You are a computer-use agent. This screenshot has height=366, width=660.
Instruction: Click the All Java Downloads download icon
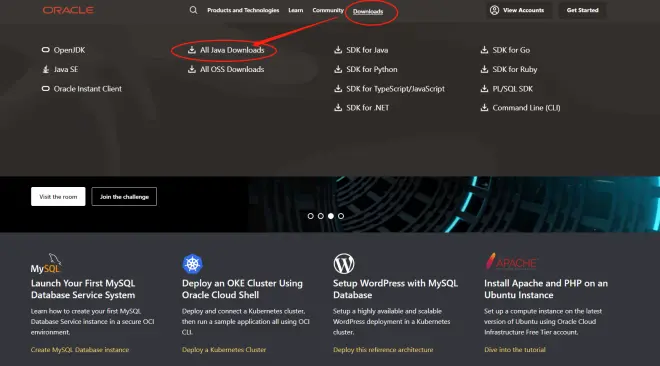click(192, 50)
